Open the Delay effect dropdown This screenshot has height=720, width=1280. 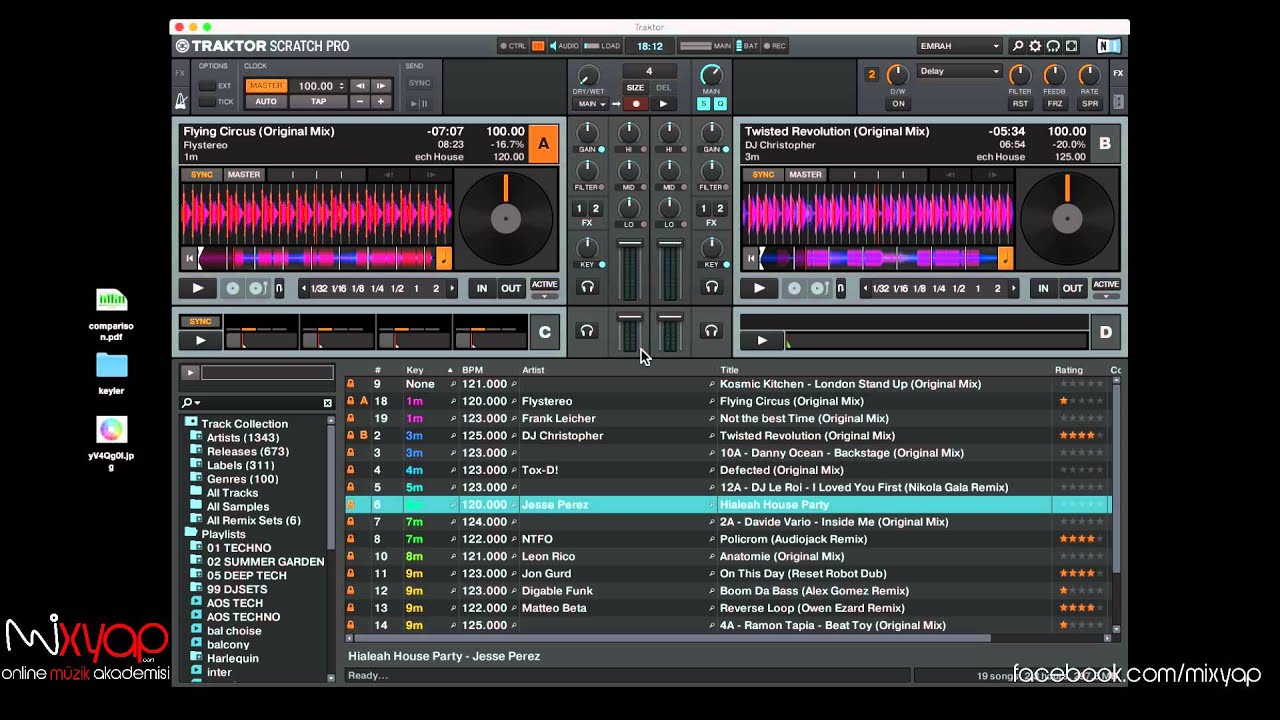[x=959, y=71]
